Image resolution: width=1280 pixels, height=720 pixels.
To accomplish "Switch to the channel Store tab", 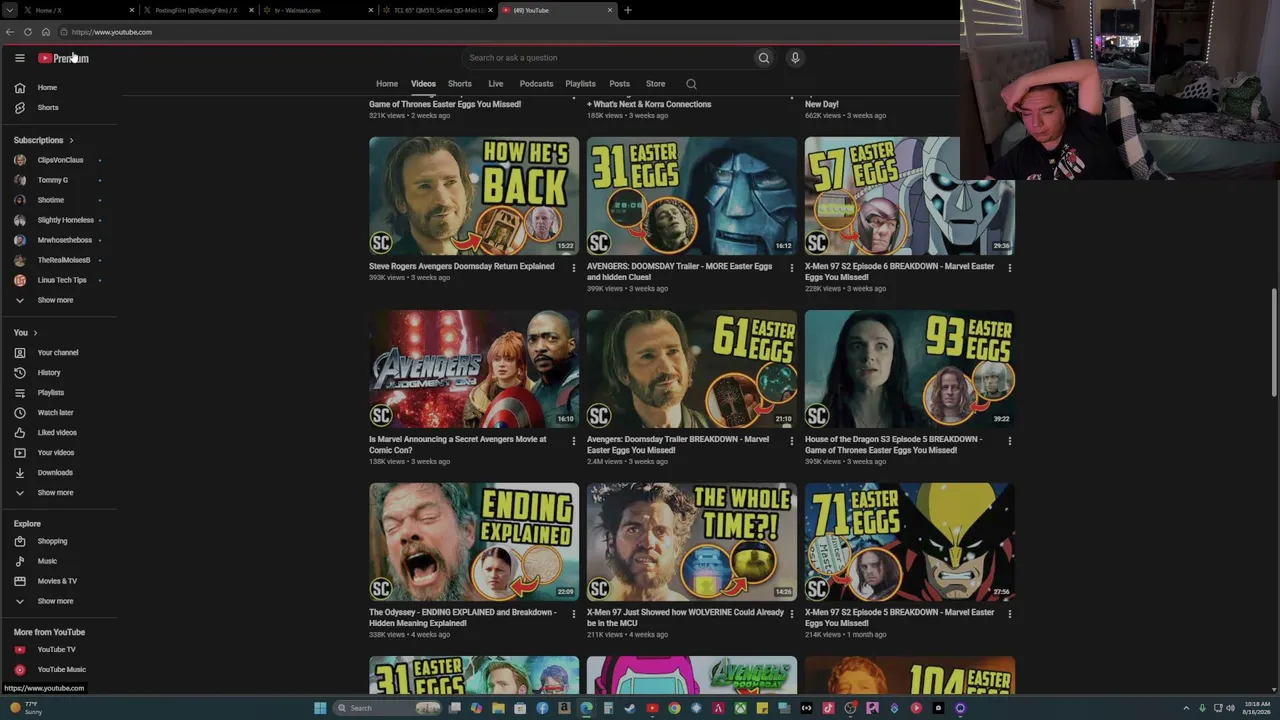I will [x=656, y=84].
